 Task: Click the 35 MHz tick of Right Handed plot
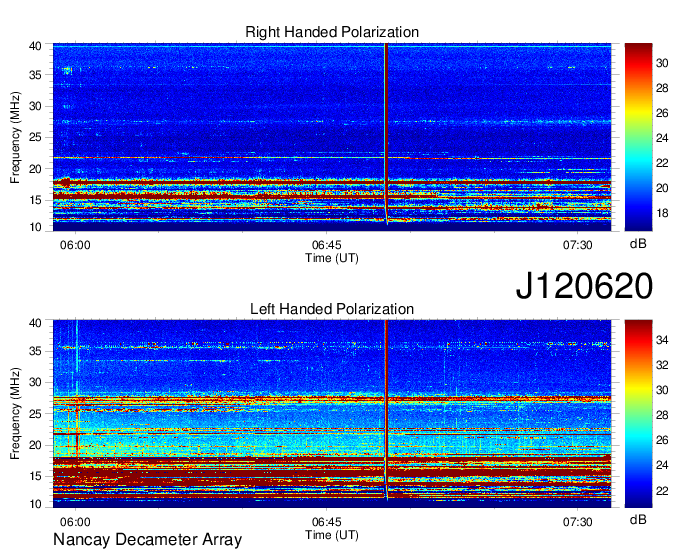coord(35,75)
